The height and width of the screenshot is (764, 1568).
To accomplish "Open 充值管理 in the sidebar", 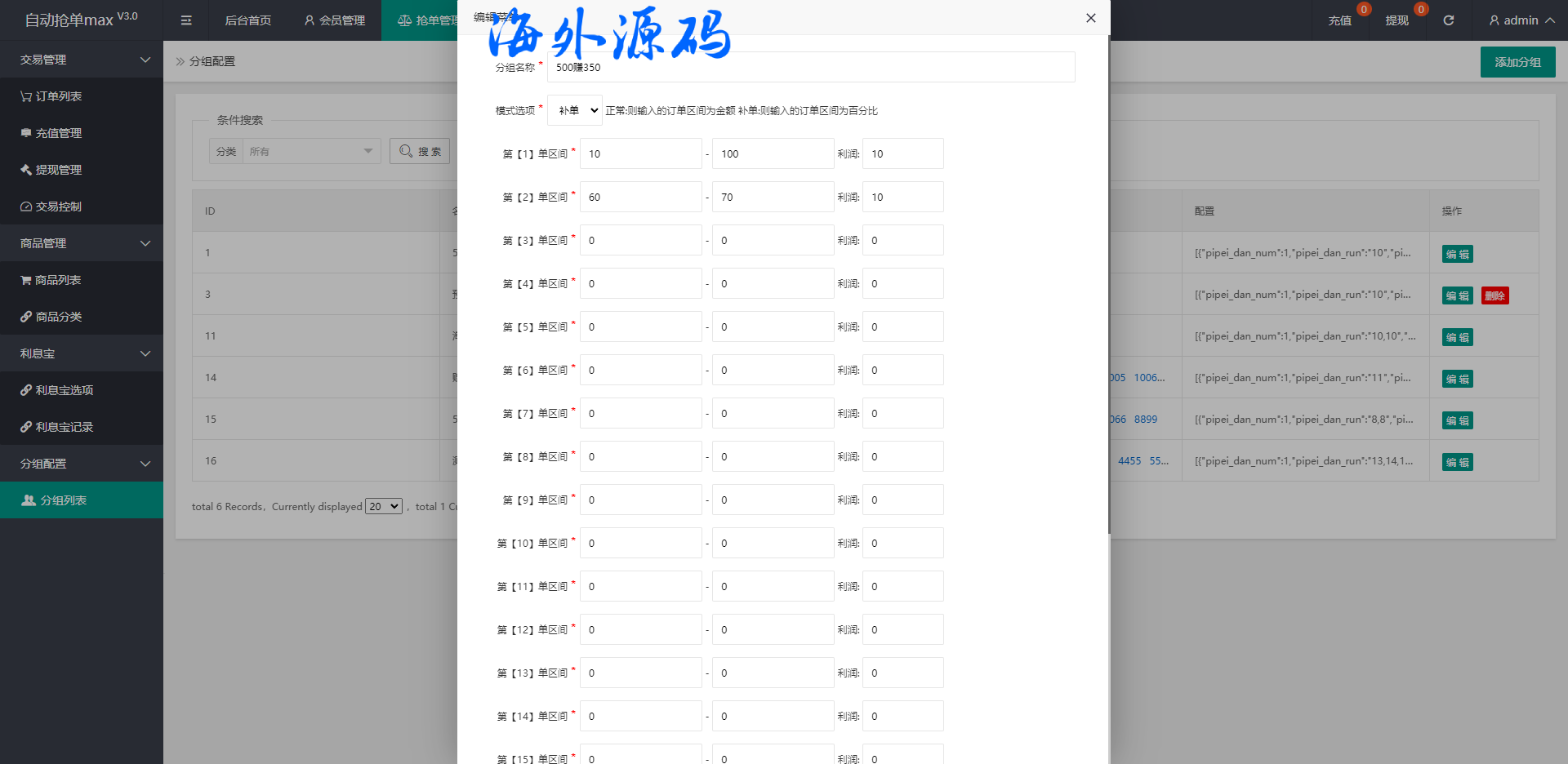I will click(51, 133).
